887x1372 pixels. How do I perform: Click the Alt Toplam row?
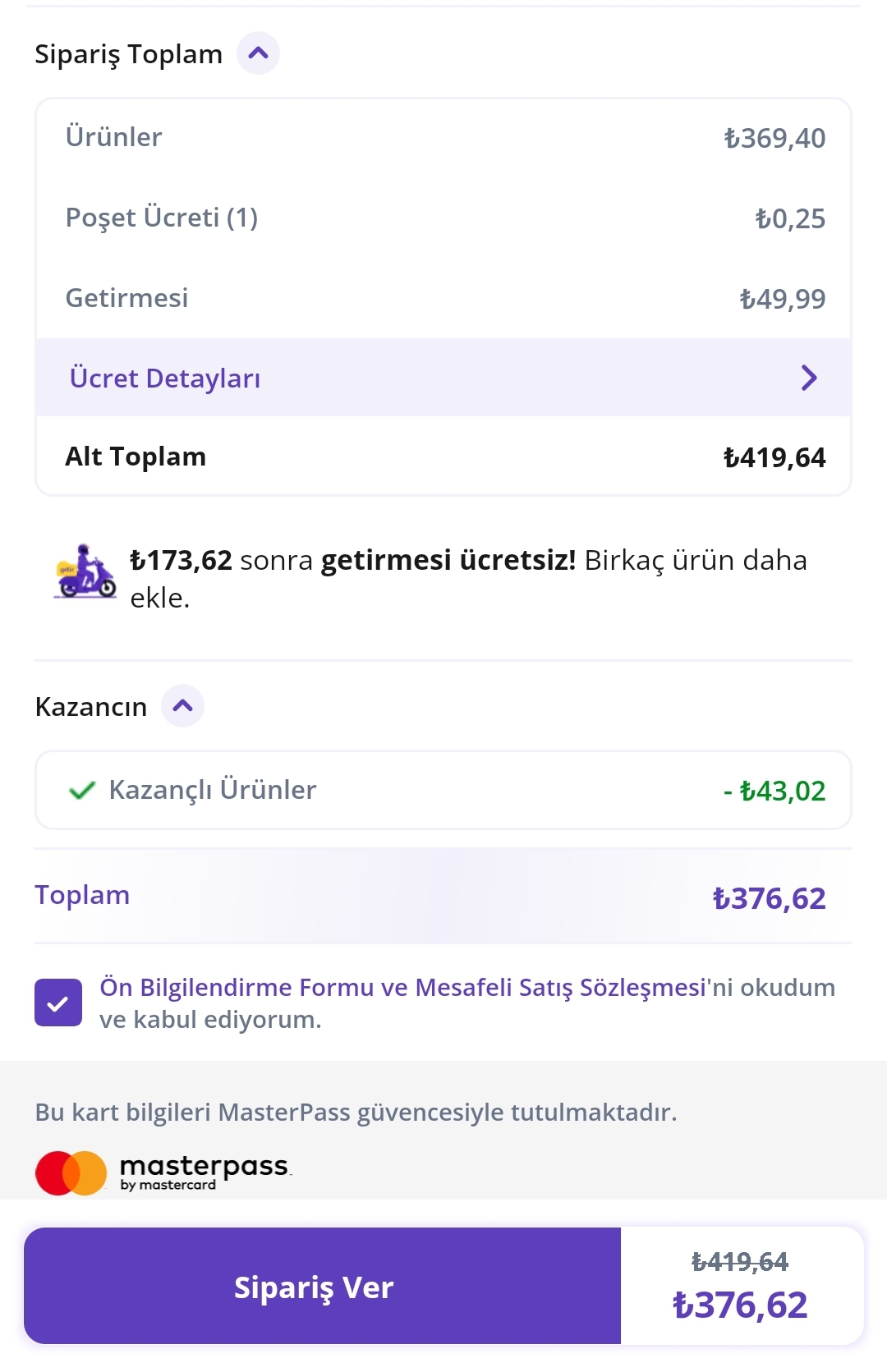[x=443, y=457]
